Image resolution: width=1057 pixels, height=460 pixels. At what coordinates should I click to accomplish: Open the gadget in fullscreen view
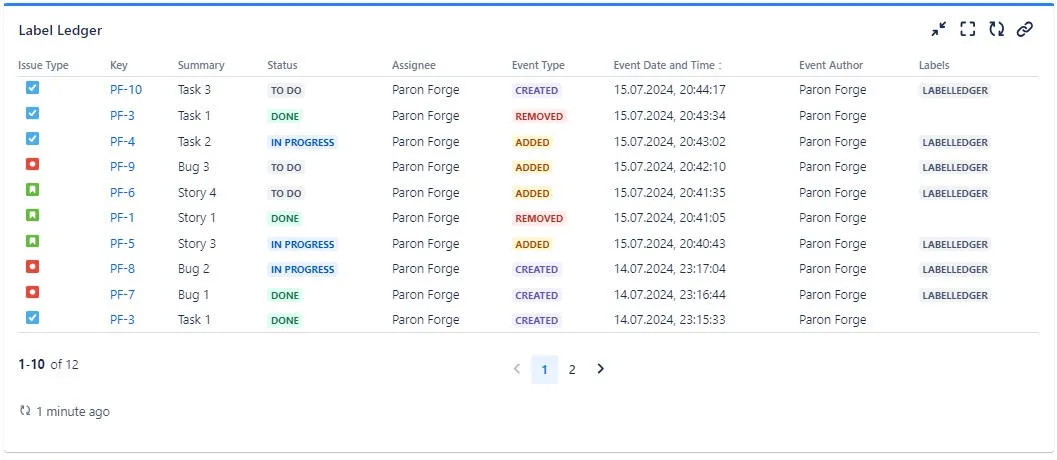(967, 29)
